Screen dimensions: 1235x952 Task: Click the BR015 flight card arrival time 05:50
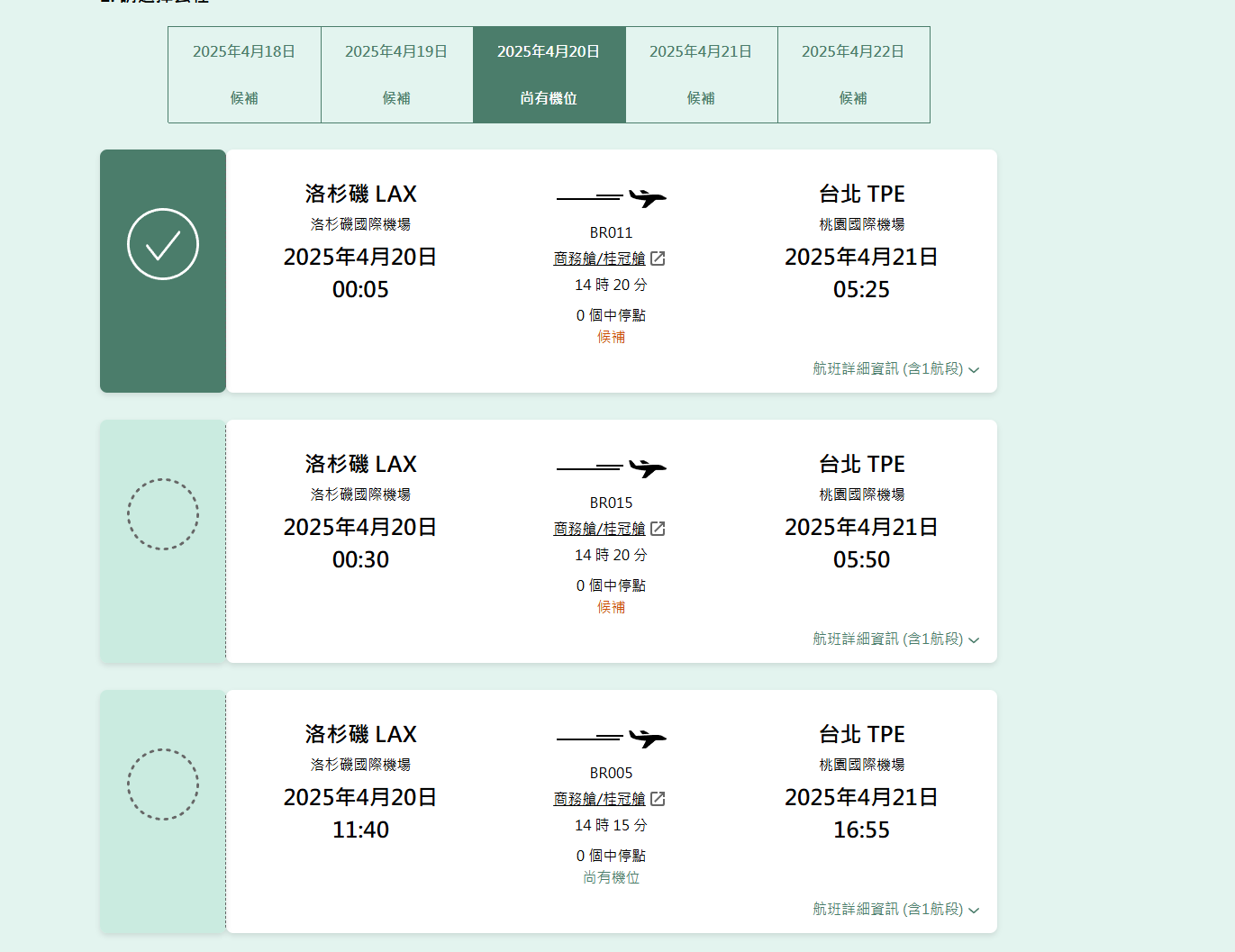[861, 560]
